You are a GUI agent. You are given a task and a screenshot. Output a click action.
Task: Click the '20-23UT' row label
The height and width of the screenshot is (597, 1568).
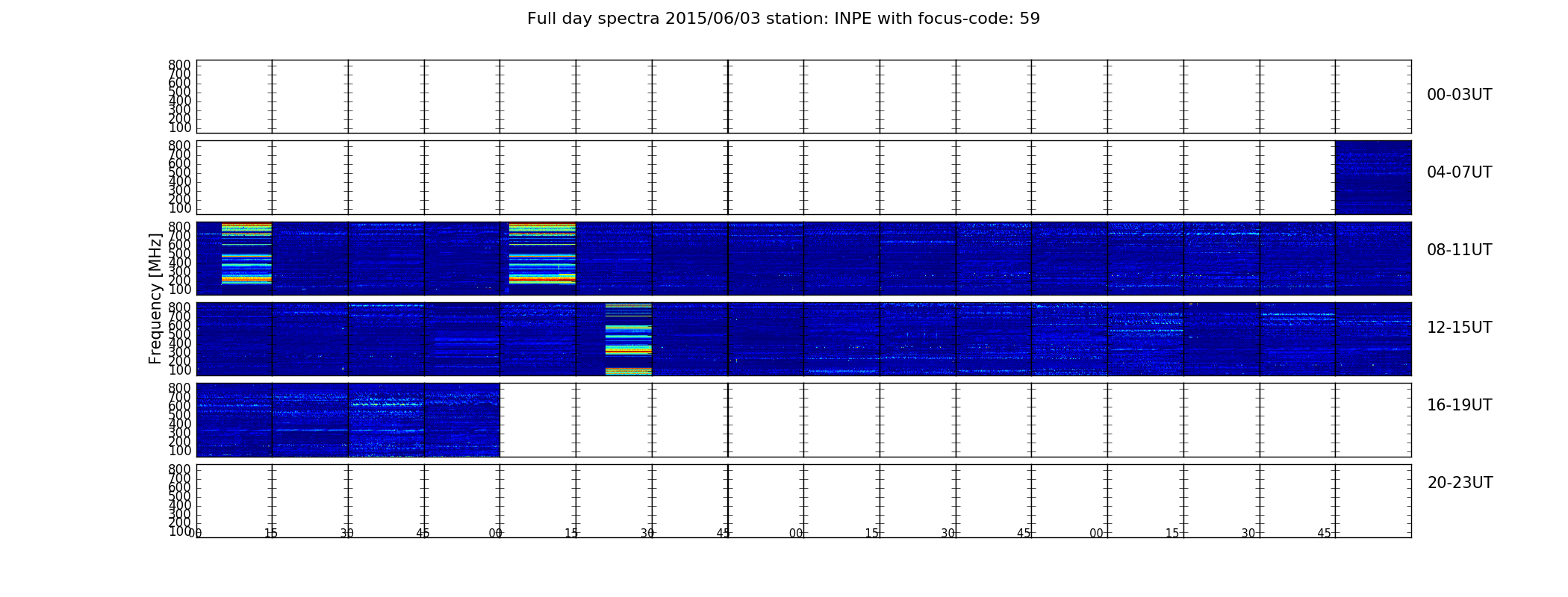(x=1460, y=483)
